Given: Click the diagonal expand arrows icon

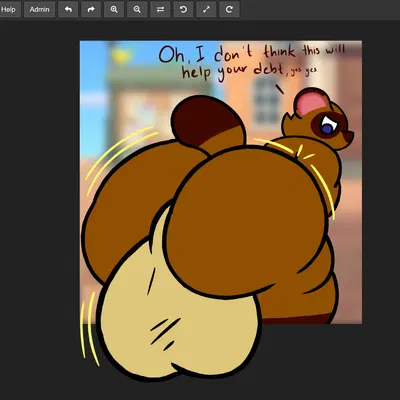Looking at the screenshot, I should (x=206, y=9).
